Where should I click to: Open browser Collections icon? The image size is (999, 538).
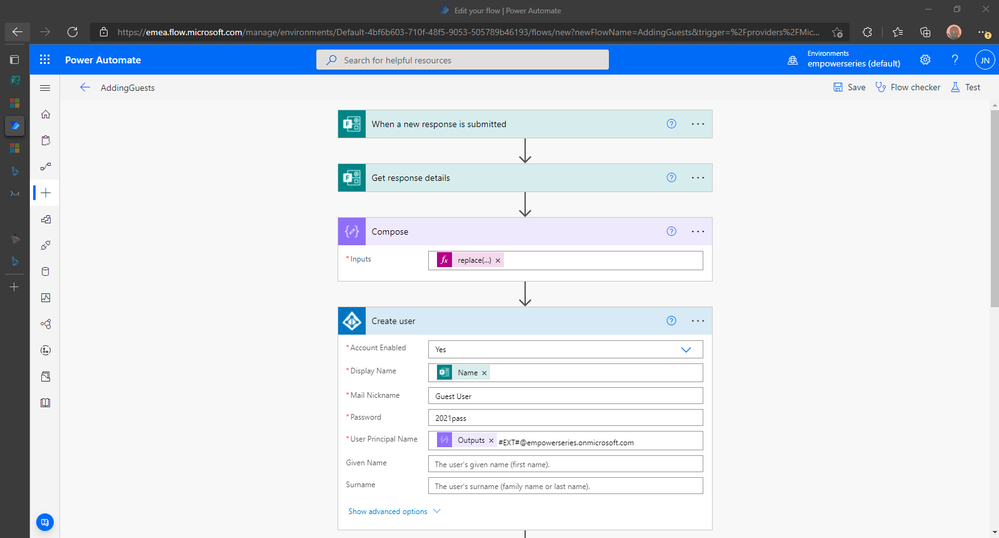point(925,32)
